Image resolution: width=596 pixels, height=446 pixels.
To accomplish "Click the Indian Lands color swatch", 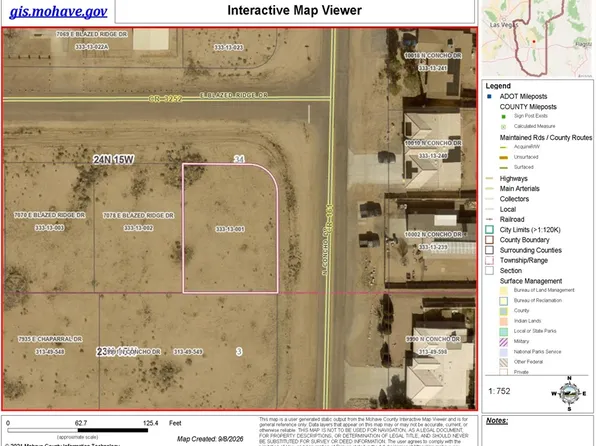I will click(x=504, y=321).
